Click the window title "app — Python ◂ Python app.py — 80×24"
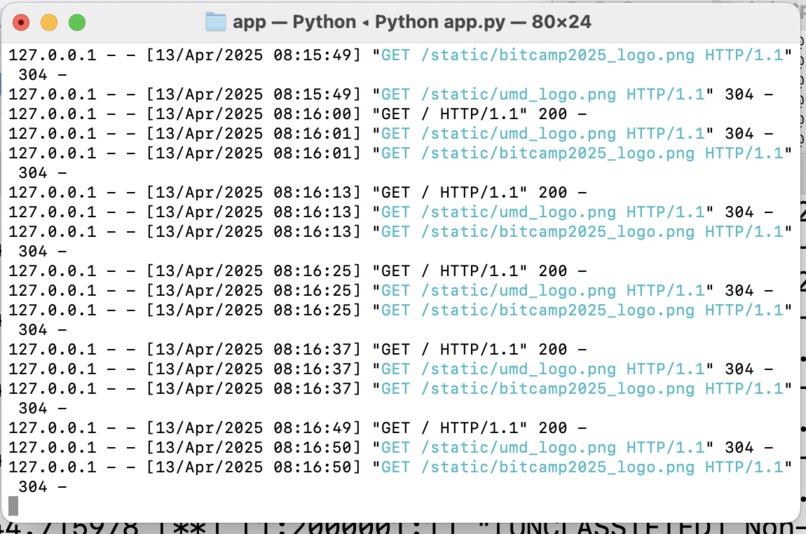Image resolution: width=806 pixels, height=534 pixels. 412,22
